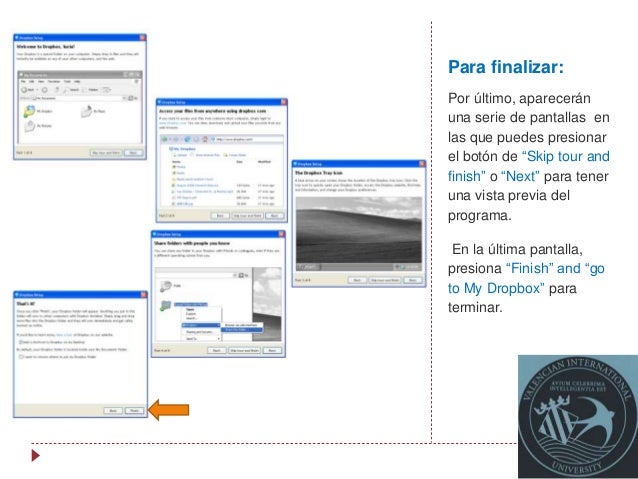Image resolution: width=638 pixels, height=479 pixels.
Task: Open the Tools menu in My Documents
Action: point(67,81)
